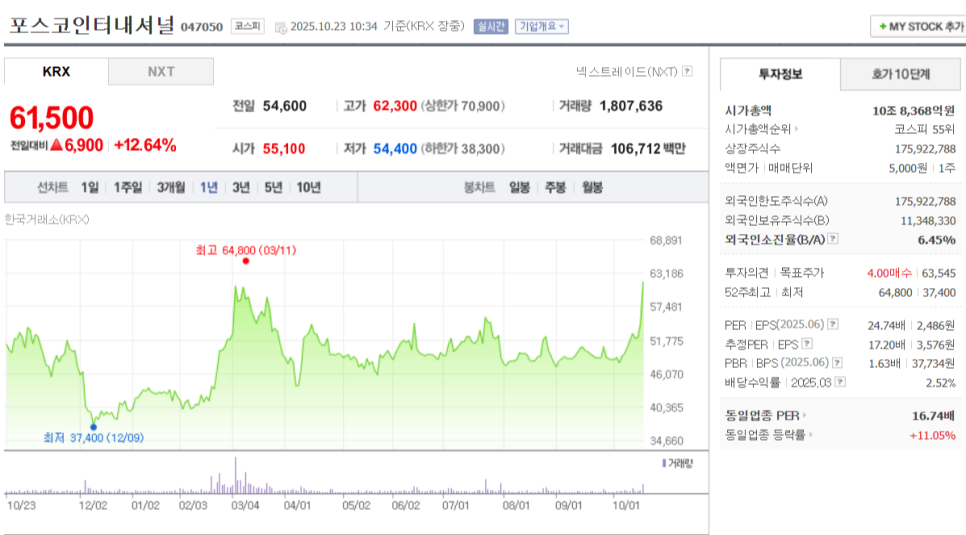The width and height of the screenshot is (966, 535).
Task: Click market cap 10조 8,368억원
Action: 914,111
